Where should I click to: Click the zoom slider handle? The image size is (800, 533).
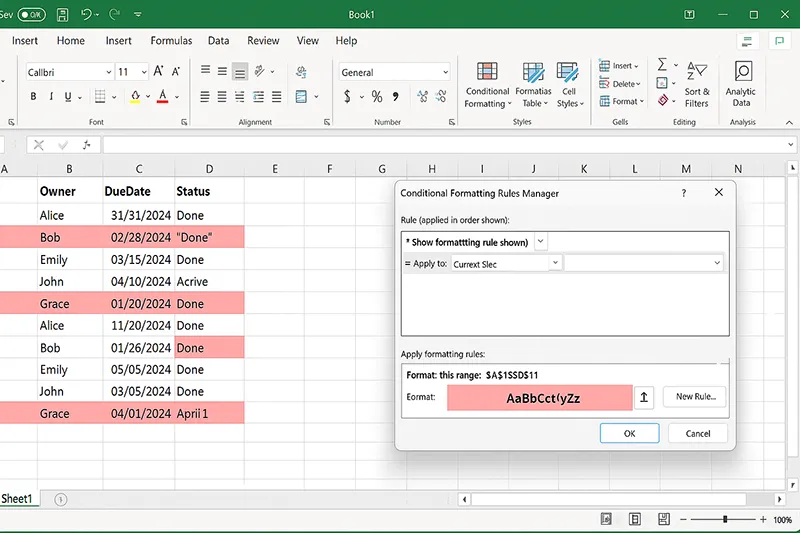[725, 519]
